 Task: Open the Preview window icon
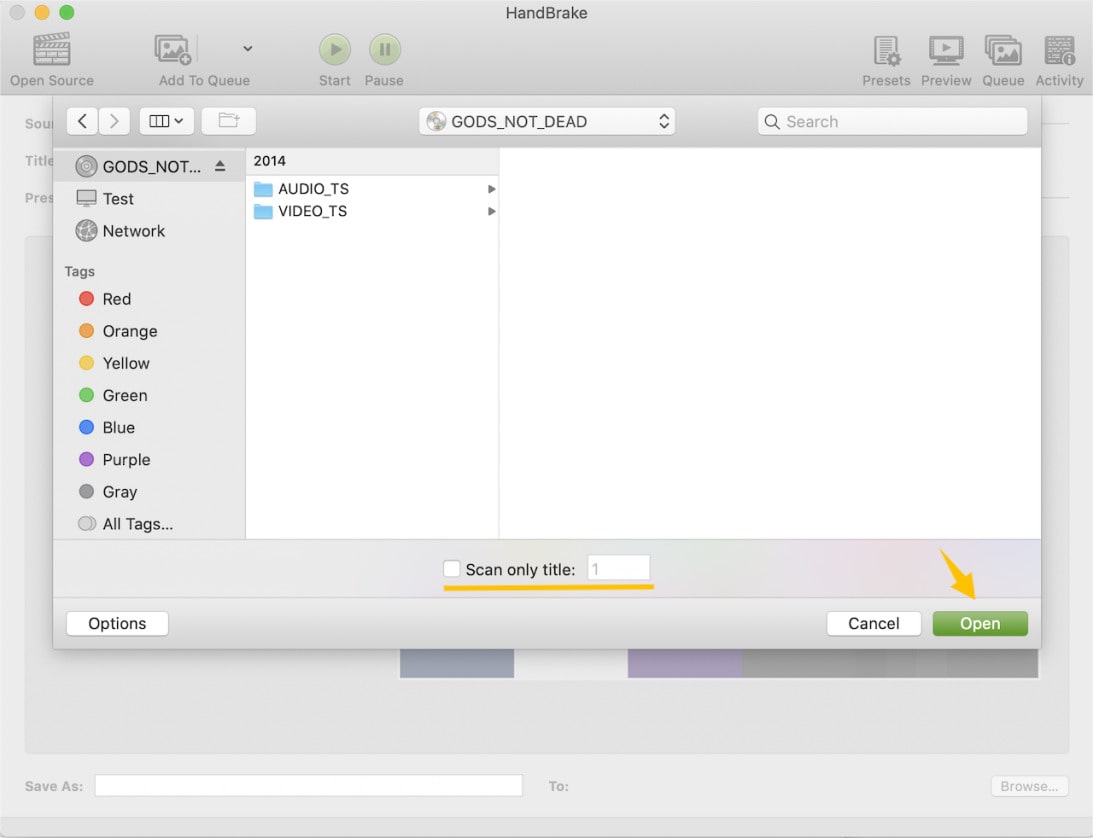946,50
